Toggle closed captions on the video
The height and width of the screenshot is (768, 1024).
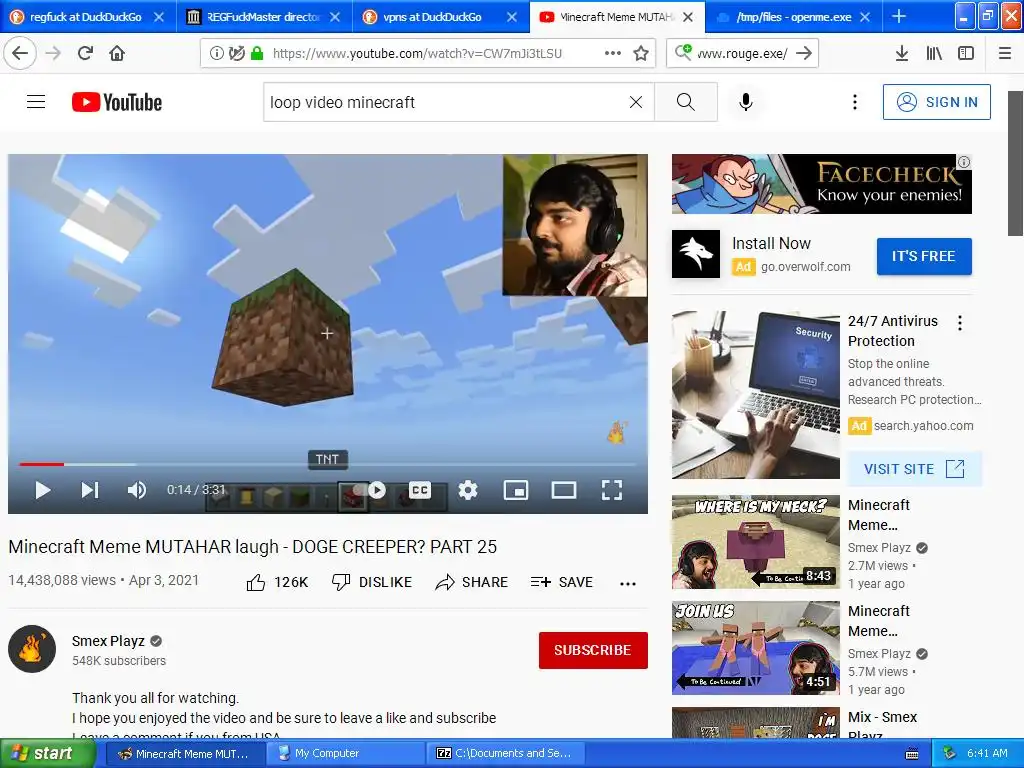[420, 490]
